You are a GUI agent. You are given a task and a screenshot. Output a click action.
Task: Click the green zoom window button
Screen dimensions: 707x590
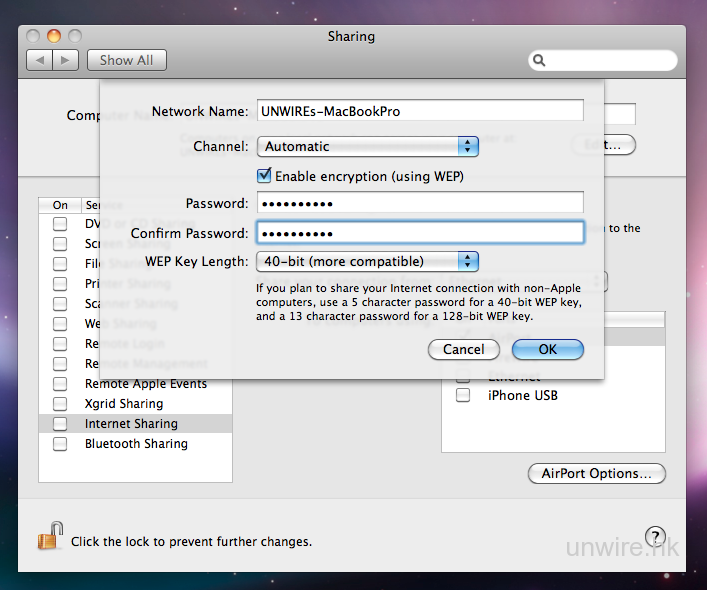(74, 36)
